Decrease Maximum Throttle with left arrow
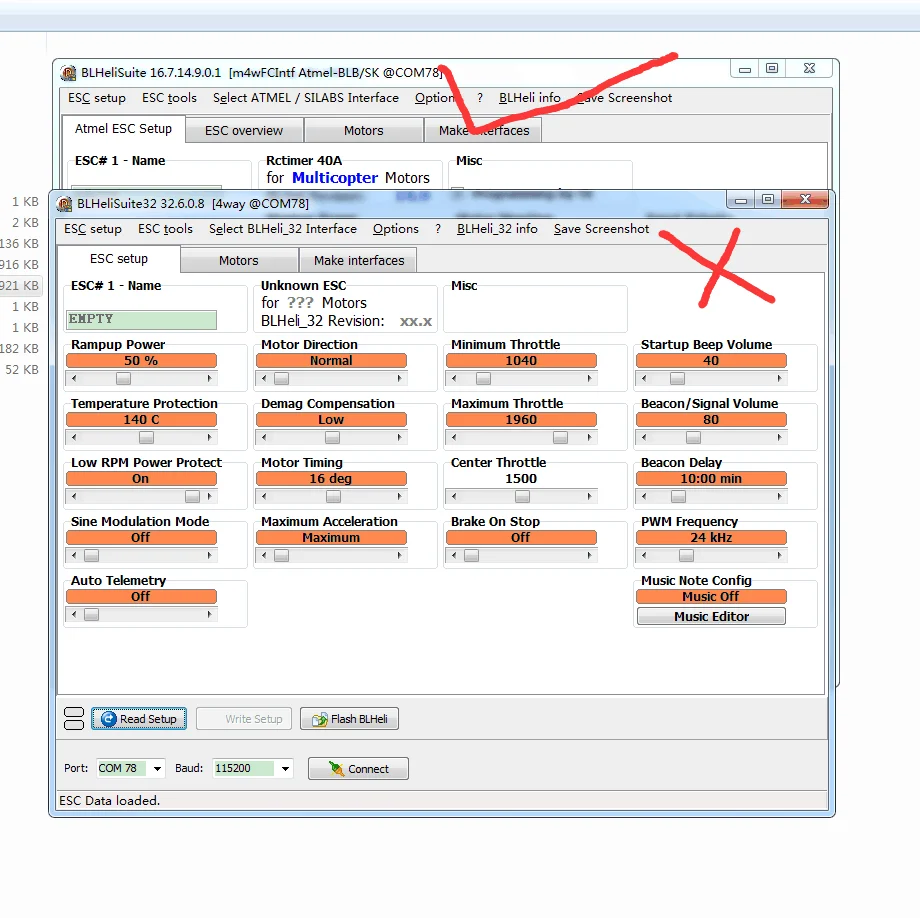This screenshot has height=918, width=920. click(x=454, y=438)
